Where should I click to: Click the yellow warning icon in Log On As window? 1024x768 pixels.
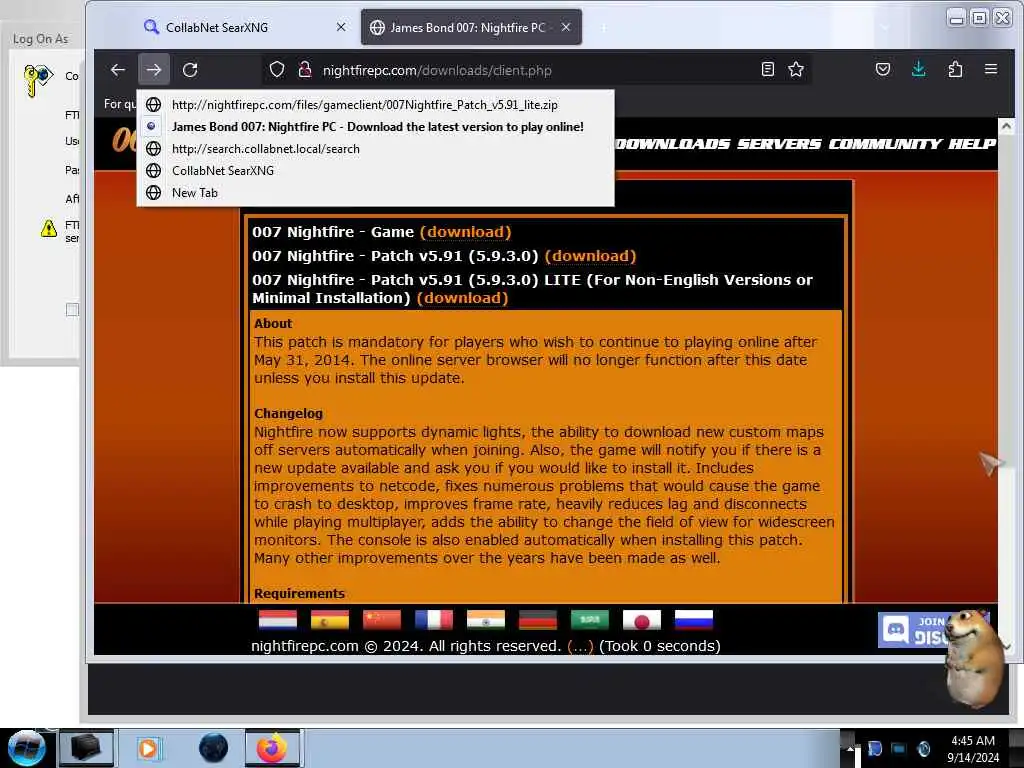click(x=49, y=229)
